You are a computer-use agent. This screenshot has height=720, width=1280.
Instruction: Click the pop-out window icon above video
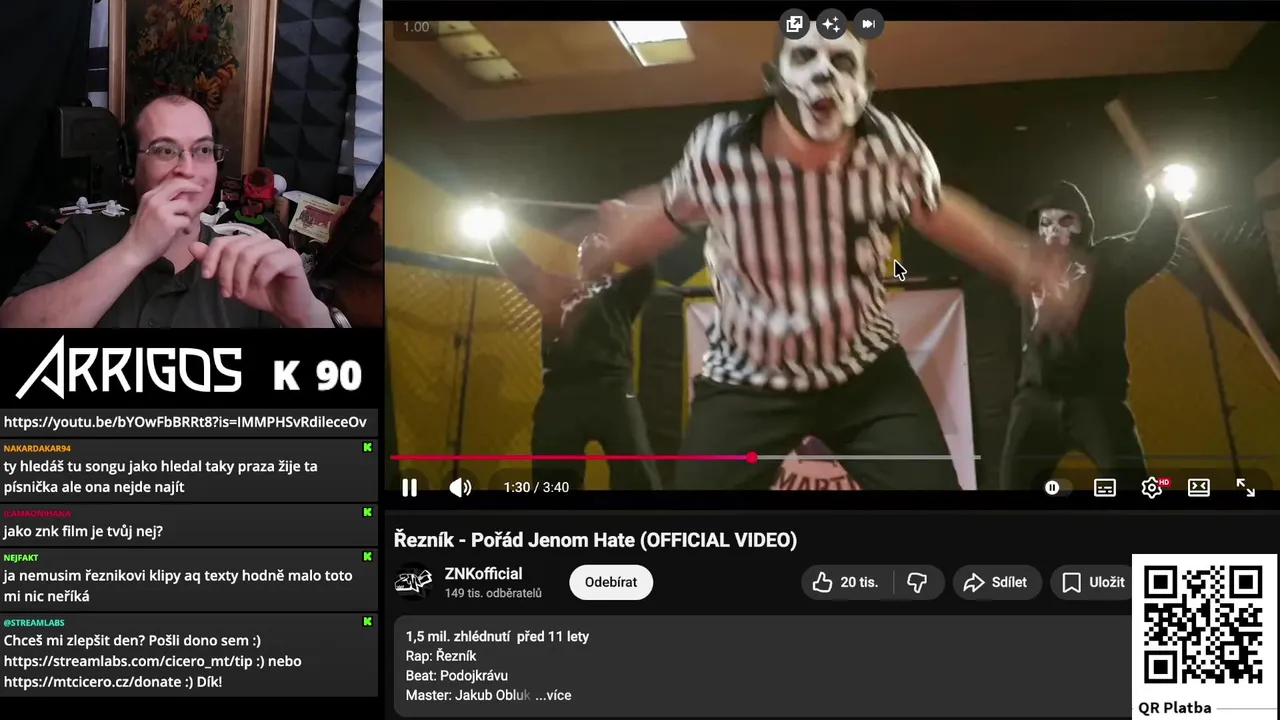[x=794, y=24]
